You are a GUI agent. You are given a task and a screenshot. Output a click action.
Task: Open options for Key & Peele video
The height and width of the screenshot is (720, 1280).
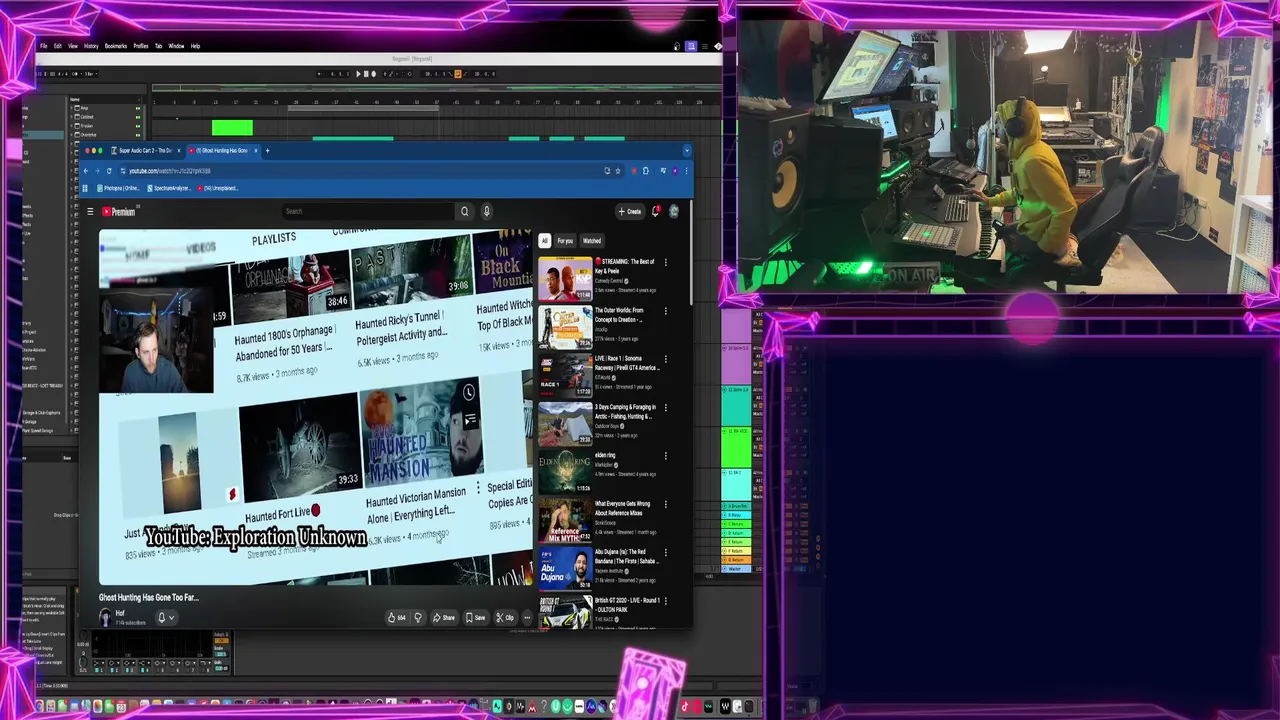(x=666, y=262)
